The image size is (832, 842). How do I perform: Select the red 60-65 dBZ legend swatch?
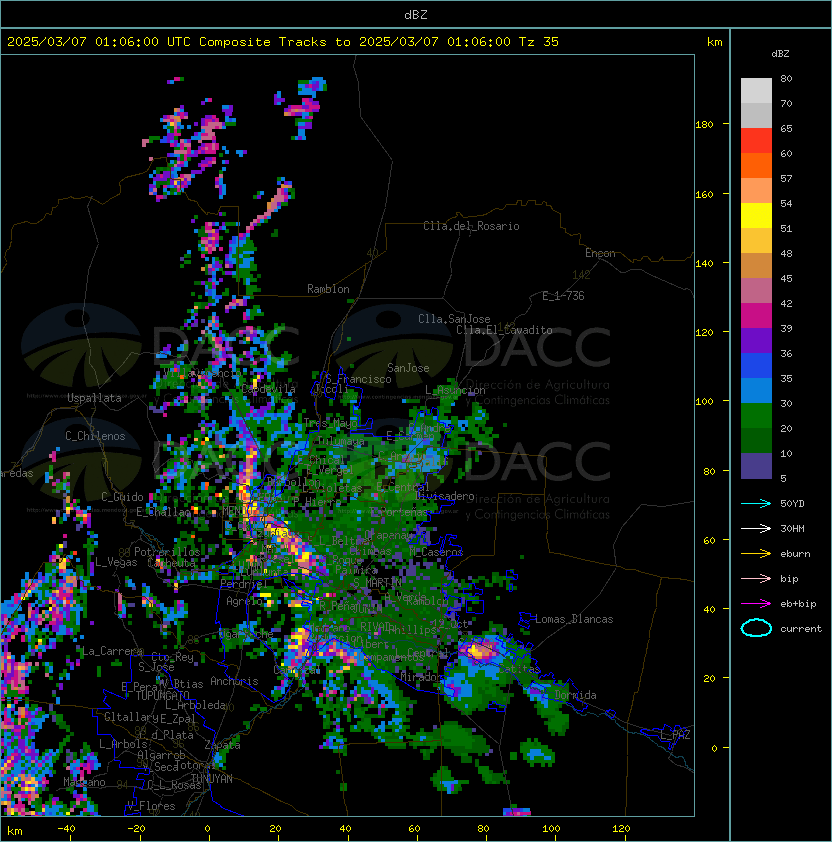[756, 141]
